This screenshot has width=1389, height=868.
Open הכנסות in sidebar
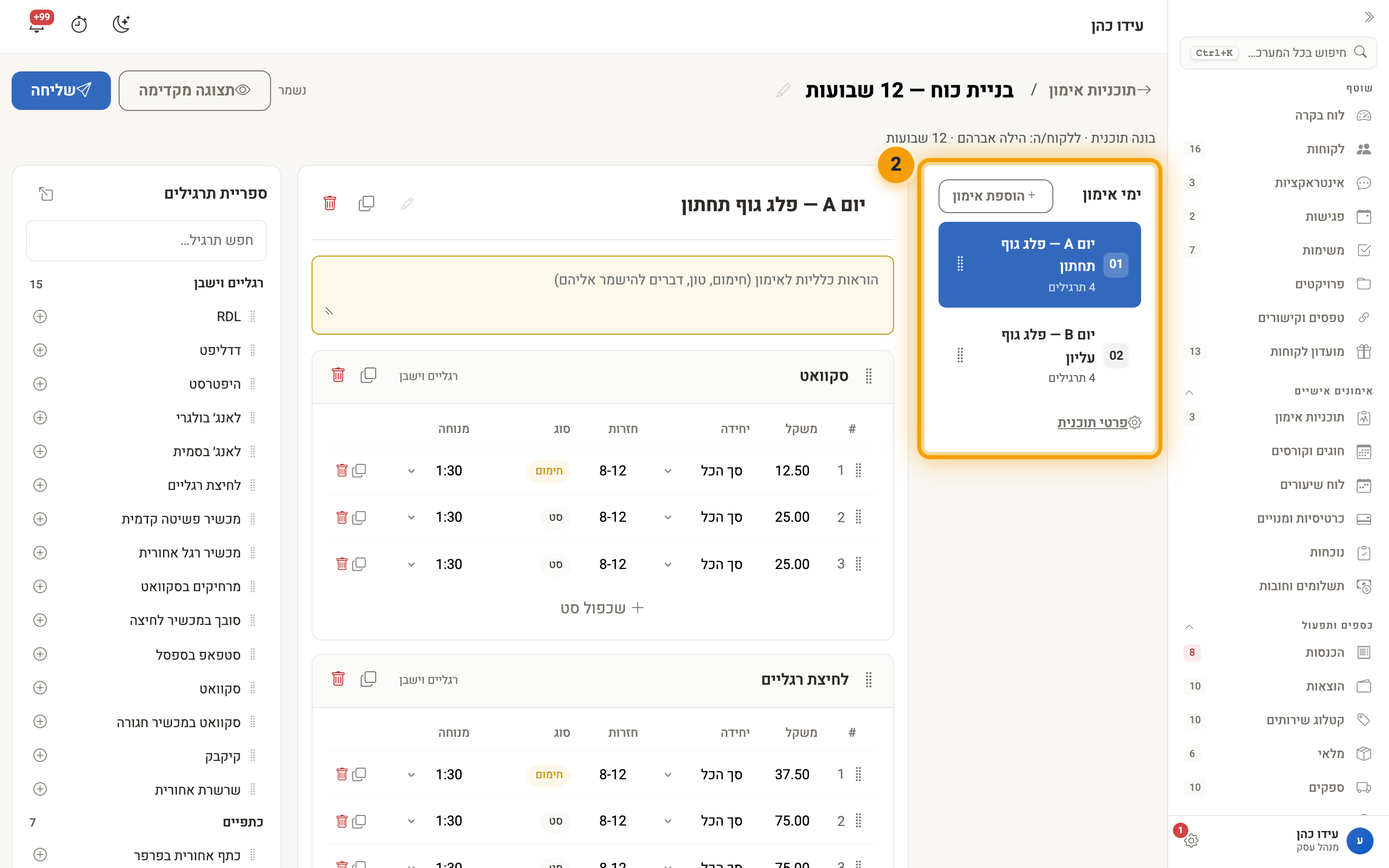(1279, 653)
